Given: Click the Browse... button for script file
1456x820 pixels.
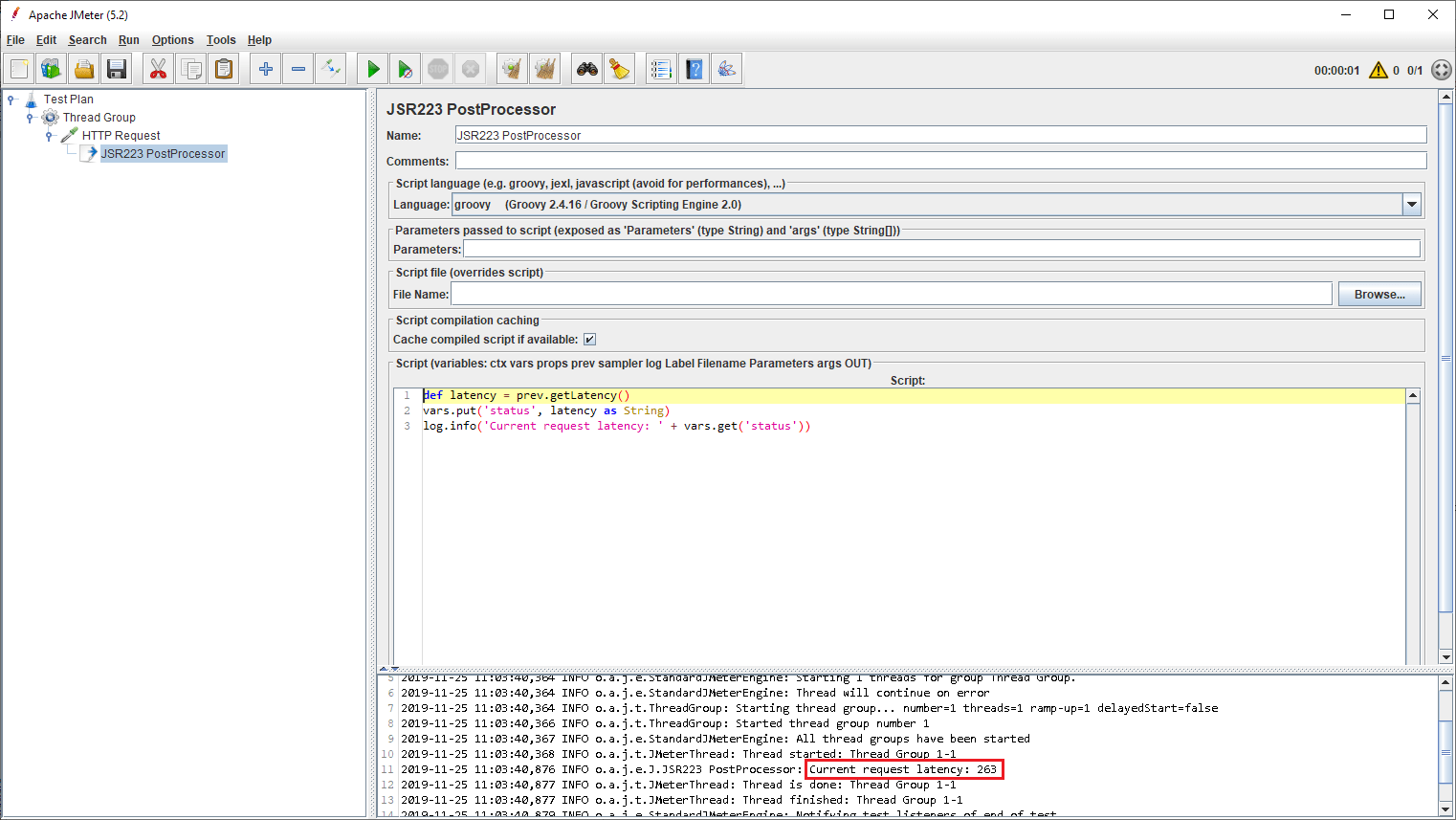Looking at the screenshot, I should pyautogui.click(x=1379, y=295).
